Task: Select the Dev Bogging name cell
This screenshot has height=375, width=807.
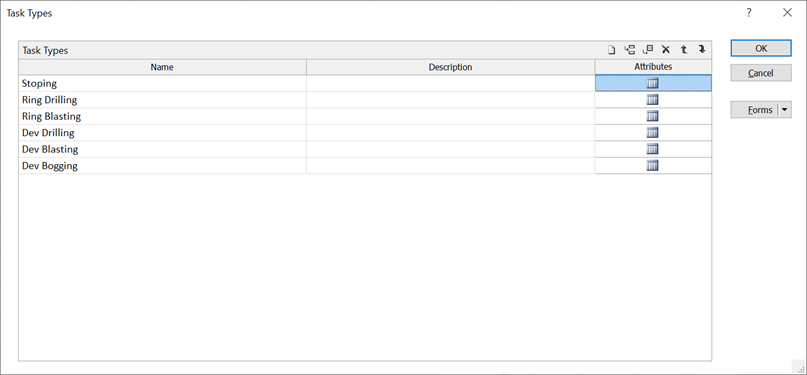Action: pyautogui.click(x=162, y=166)
